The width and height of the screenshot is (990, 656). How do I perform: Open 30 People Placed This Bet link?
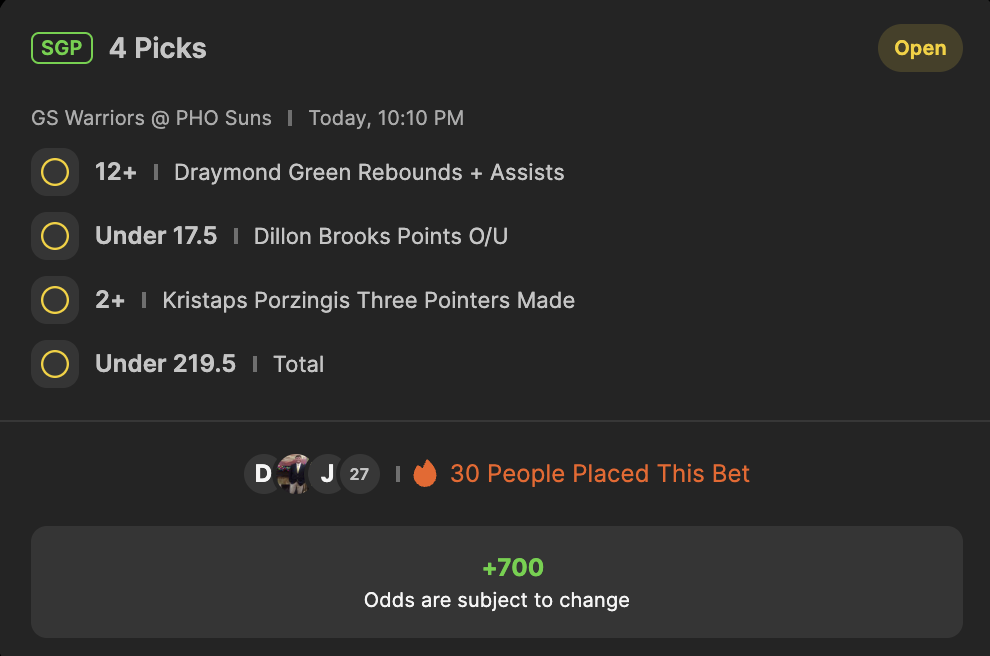[600, 474]
